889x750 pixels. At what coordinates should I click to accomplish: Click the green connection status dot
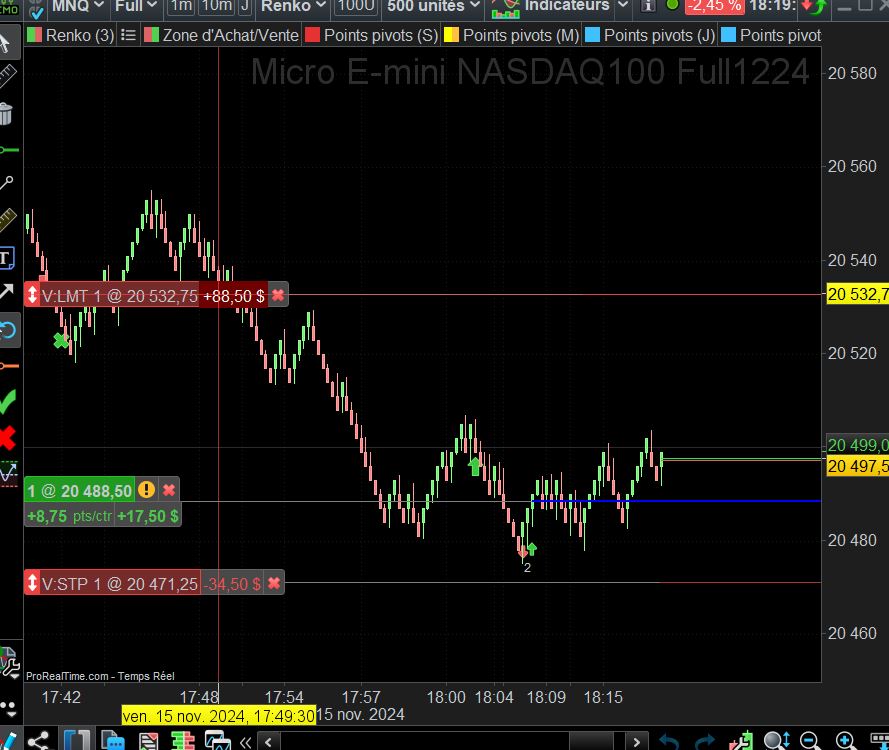pos(672,5)
